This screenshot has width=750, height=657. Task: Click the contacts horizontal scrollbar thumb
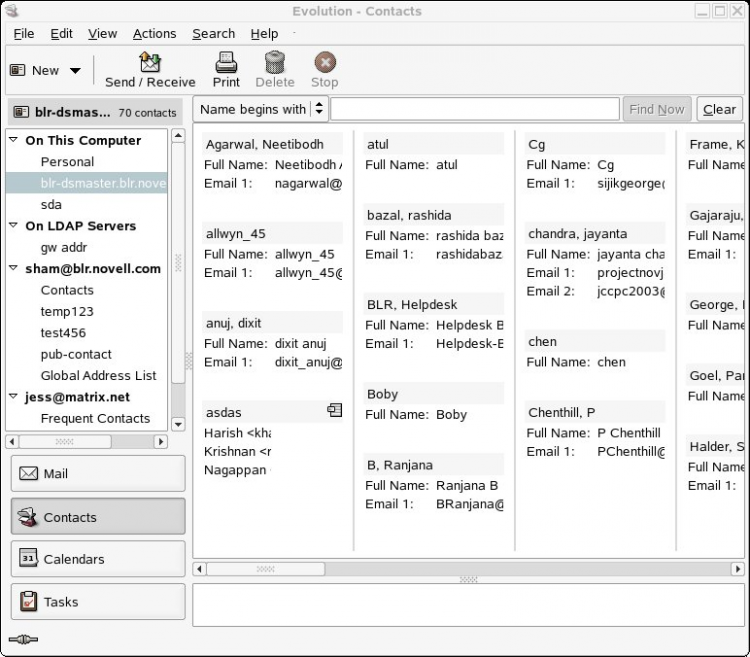(265, 569)
